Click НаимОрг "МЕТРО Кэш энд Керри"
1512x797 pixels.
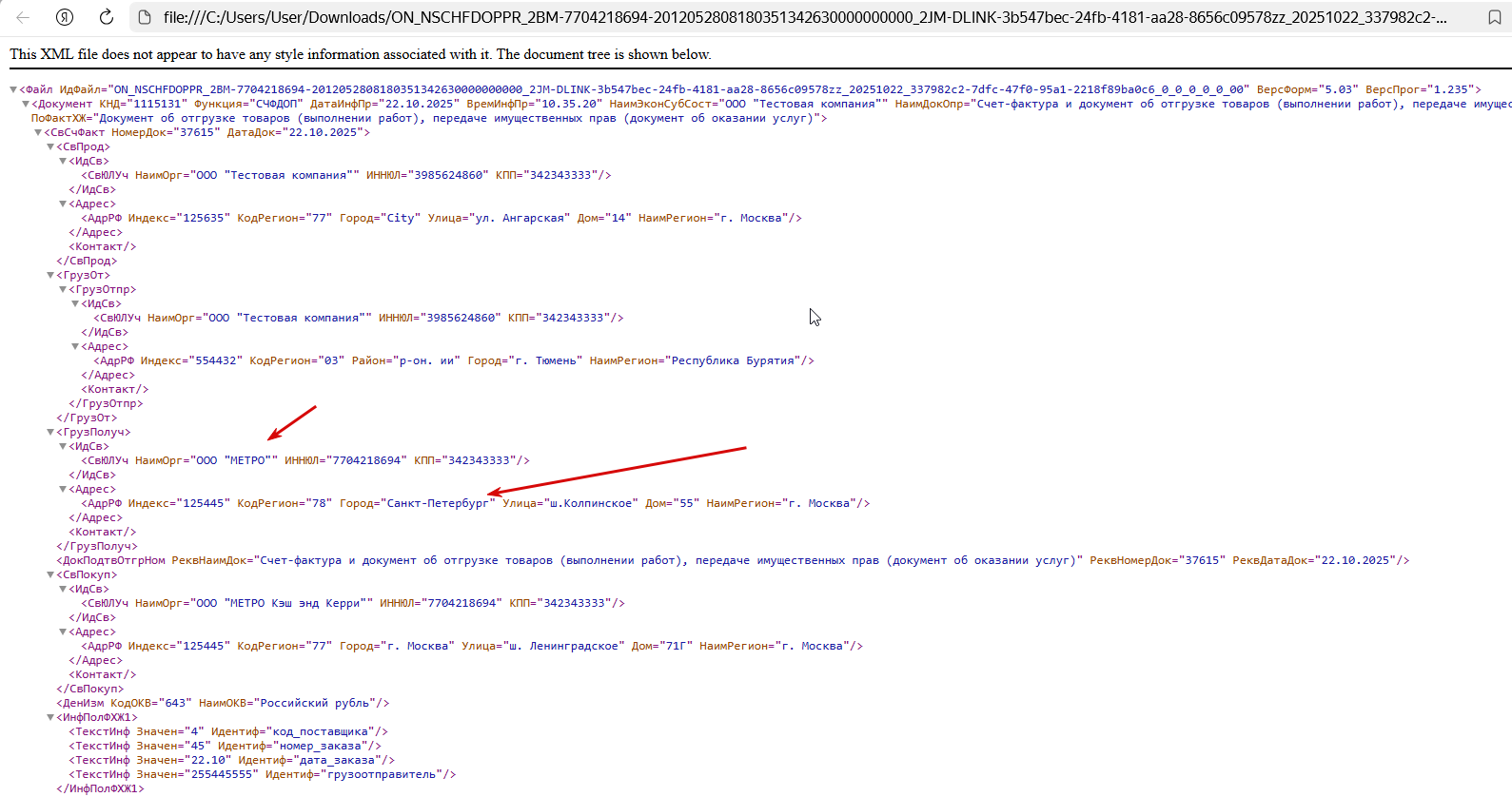254,603
